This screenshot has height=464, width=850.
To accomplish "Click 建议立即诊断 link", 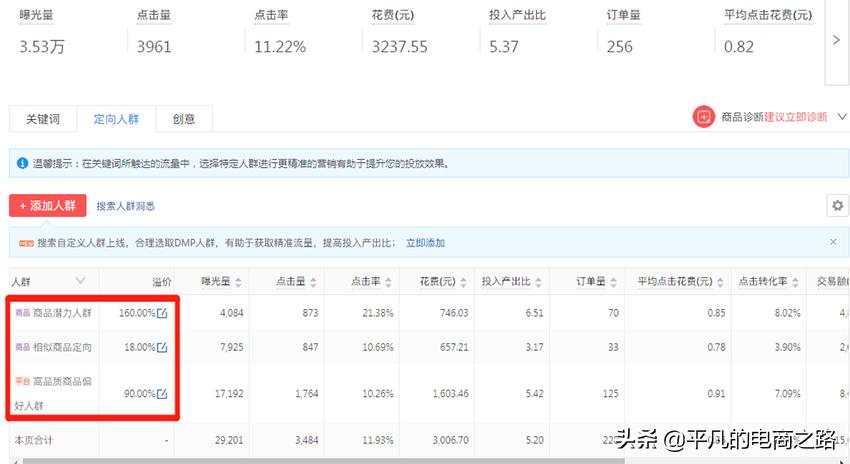I will pos(796,117).
